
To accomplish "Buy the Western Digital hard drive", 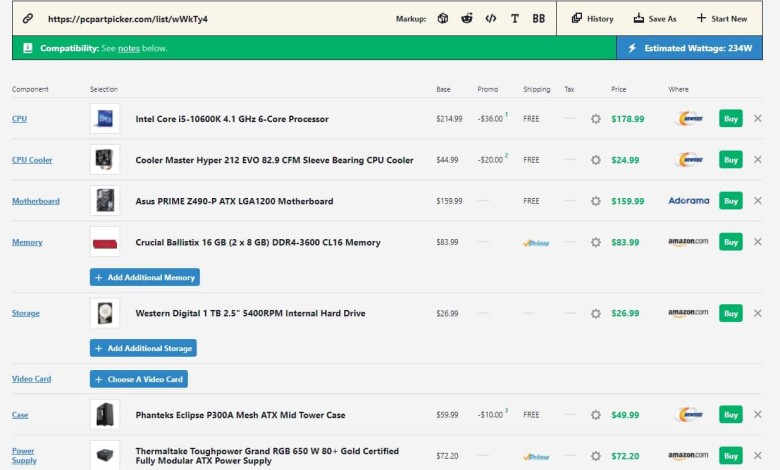I will point(731,313).
